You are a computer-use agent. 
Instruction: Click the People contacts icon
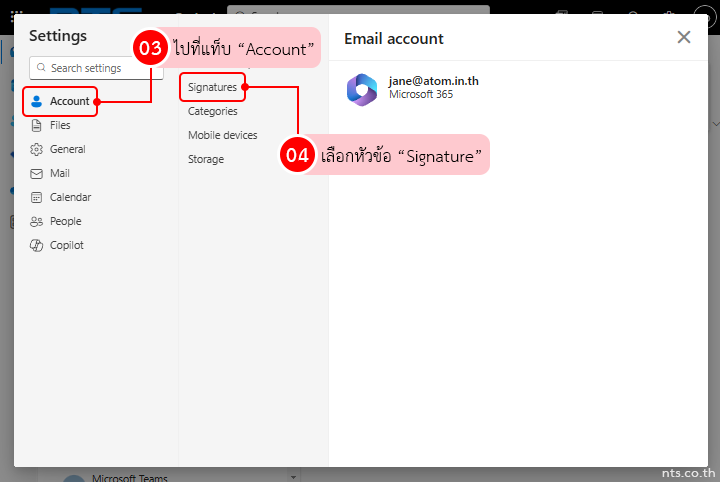[x=36, y=222]
